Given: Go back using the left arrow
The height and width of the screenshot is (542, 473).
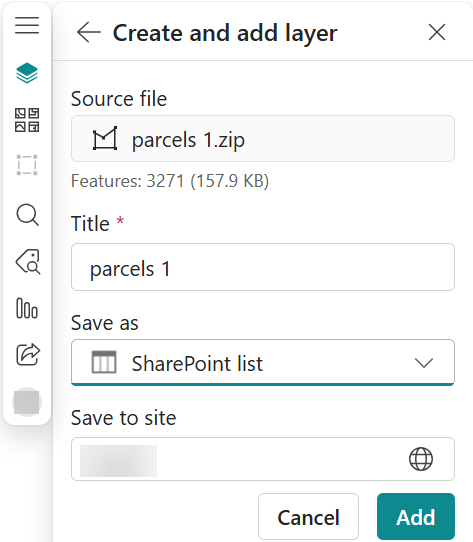Looking at the screenshot, I should (89, 32).
